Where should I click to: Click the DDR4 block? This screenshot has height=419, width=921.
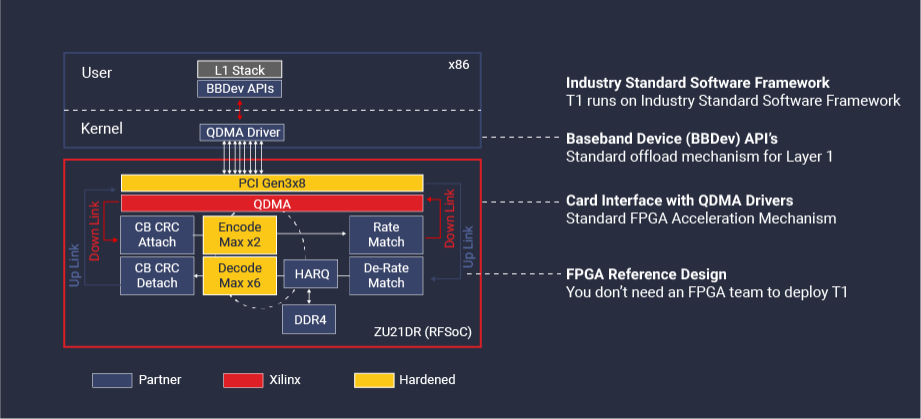(309, 319)
